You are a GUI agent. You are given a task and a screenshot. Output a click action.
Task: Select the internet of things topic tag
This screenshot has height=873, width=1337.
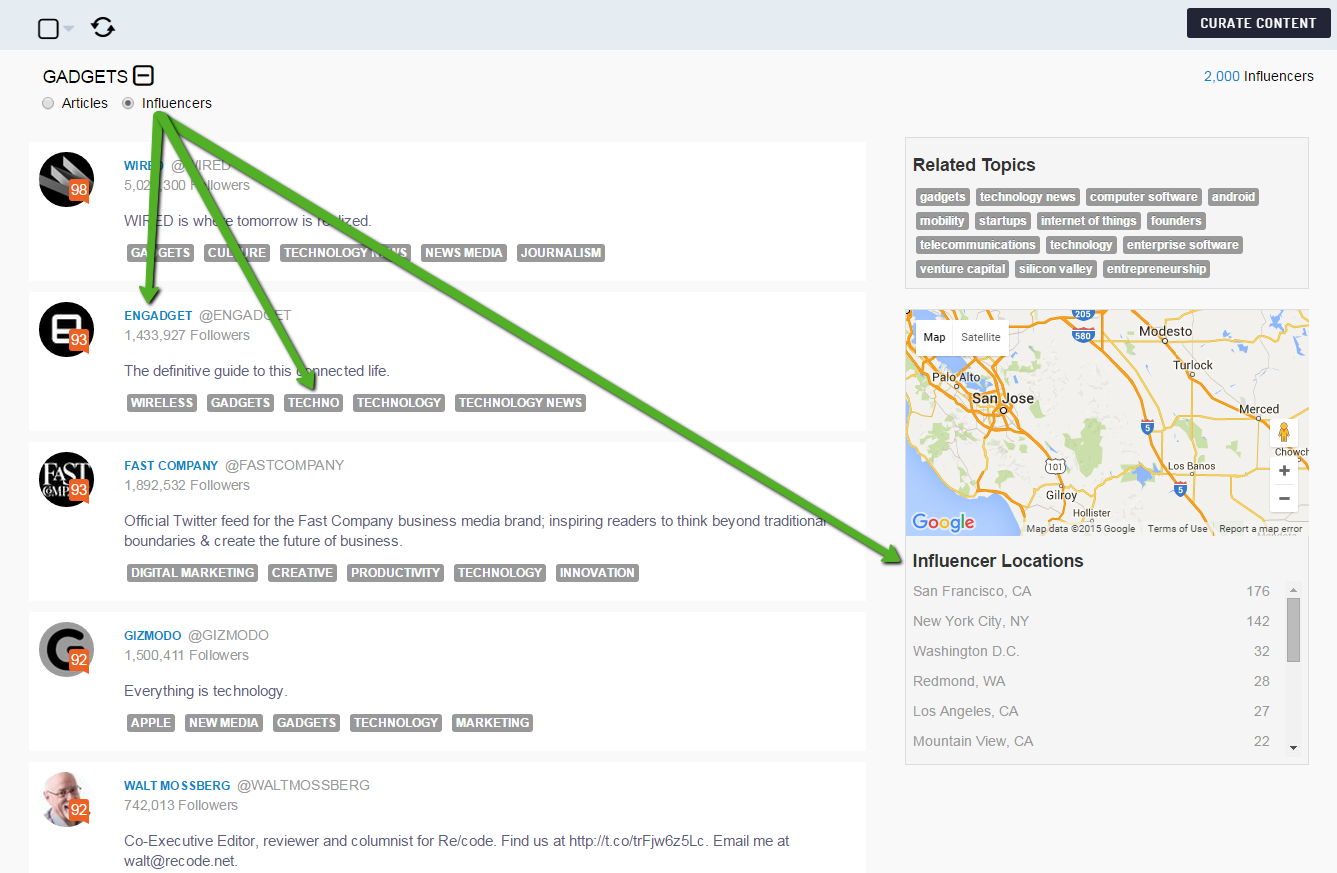1089,221
